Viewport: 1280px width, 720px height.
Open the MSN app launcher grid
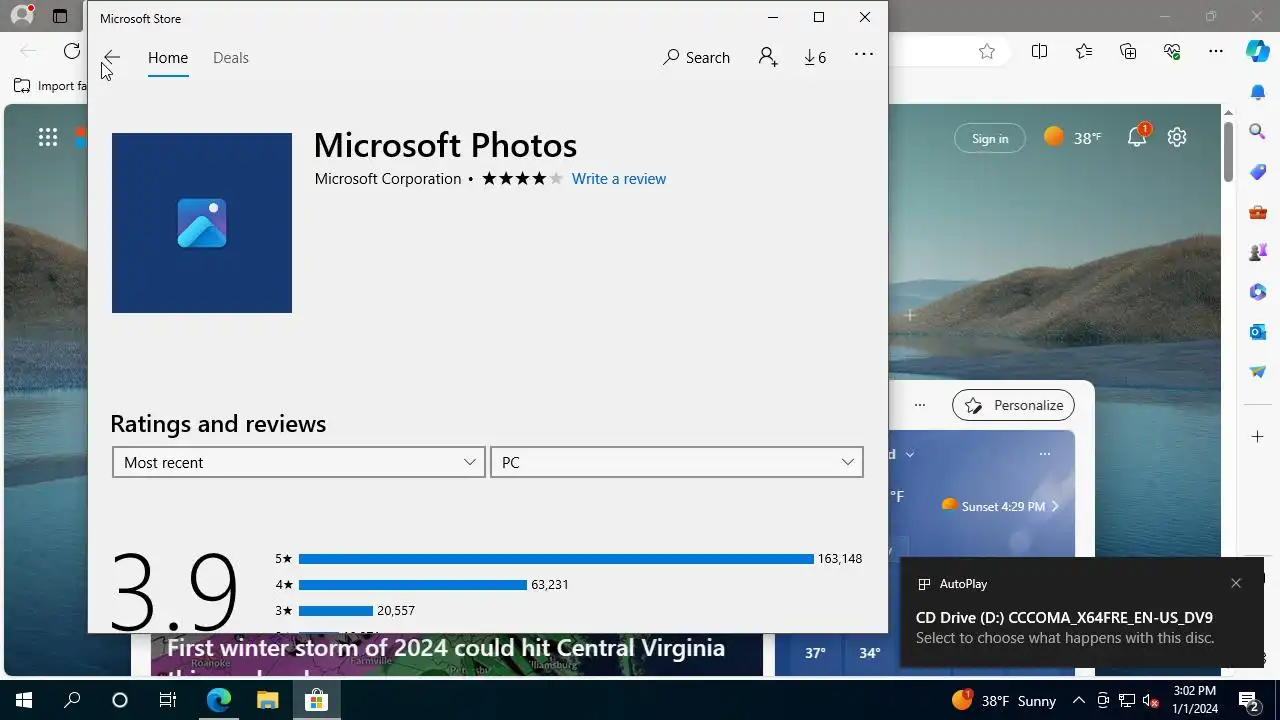(47, 138)
